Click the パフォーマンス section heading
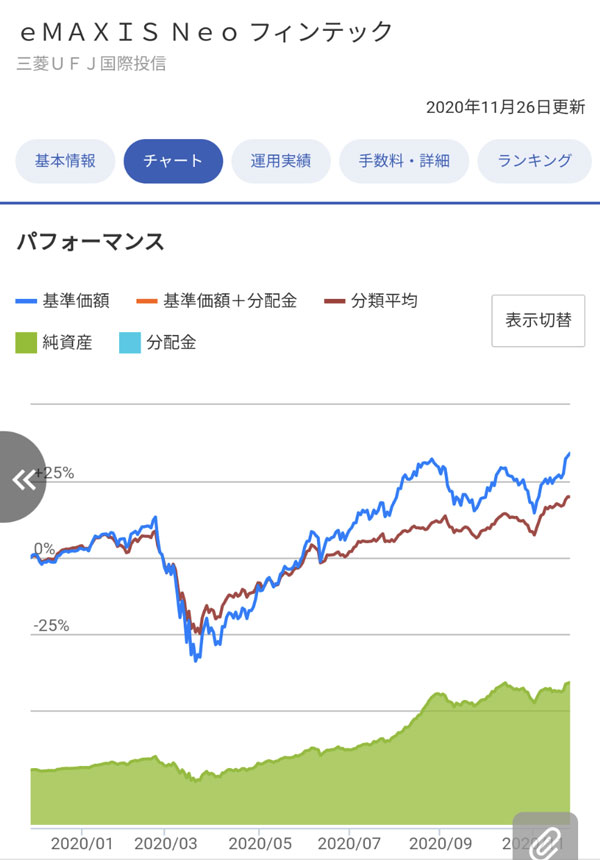The width and height of the screenshot is (600, 860). tap(90, 242)
